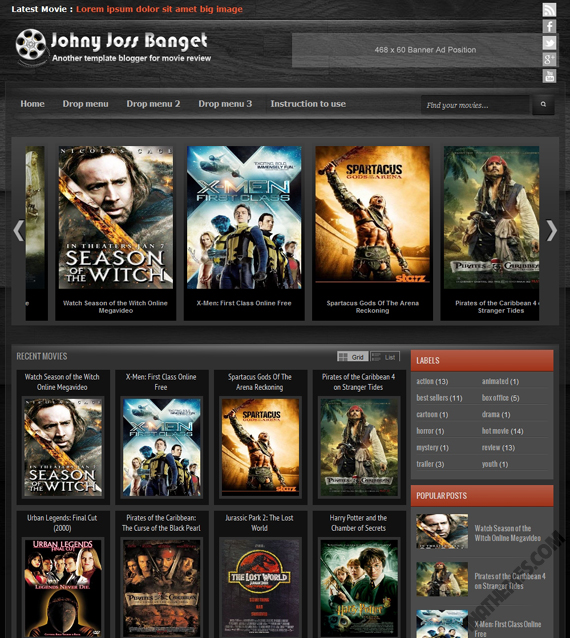Filter by drama (1) label
Screen dimensions: 570x638
click(496, 415)
